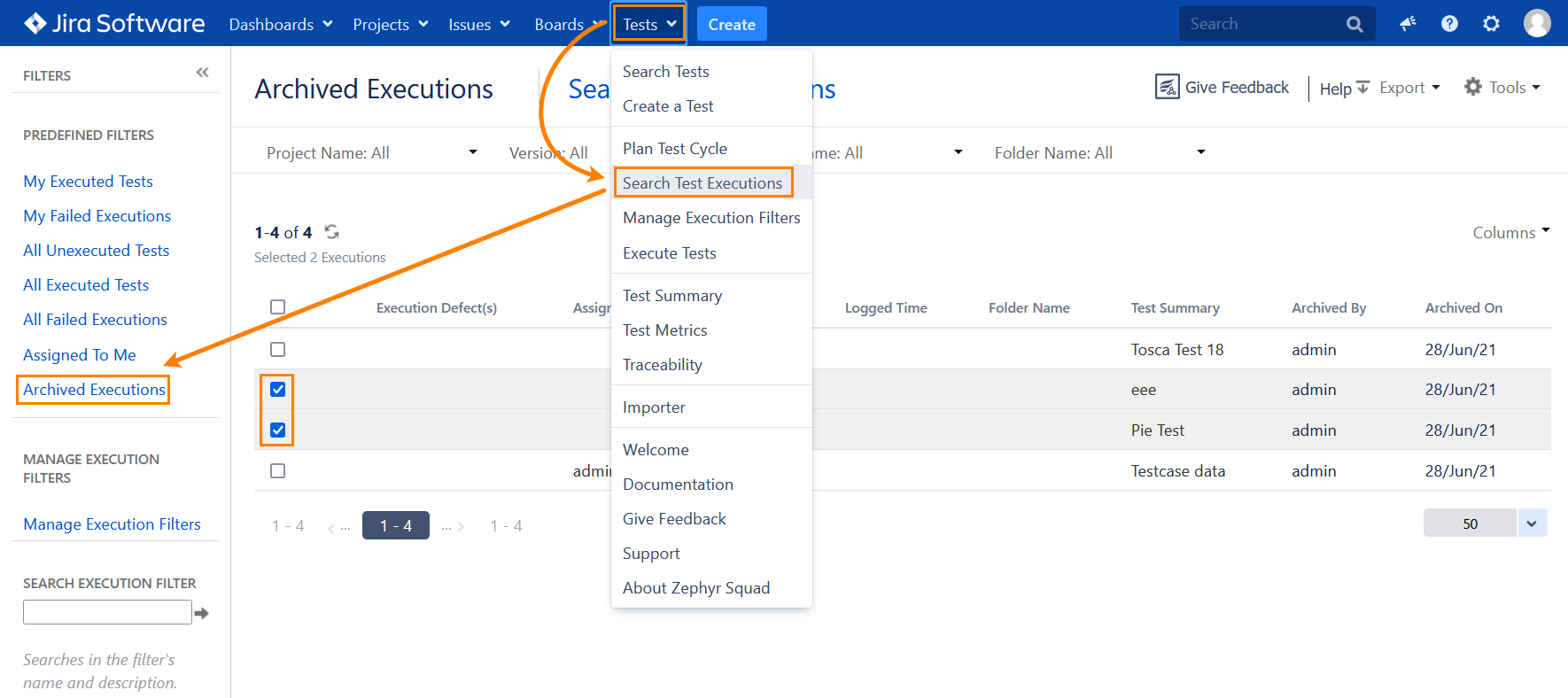Click the Search Execution Filter text box

(x=107, y=612)
